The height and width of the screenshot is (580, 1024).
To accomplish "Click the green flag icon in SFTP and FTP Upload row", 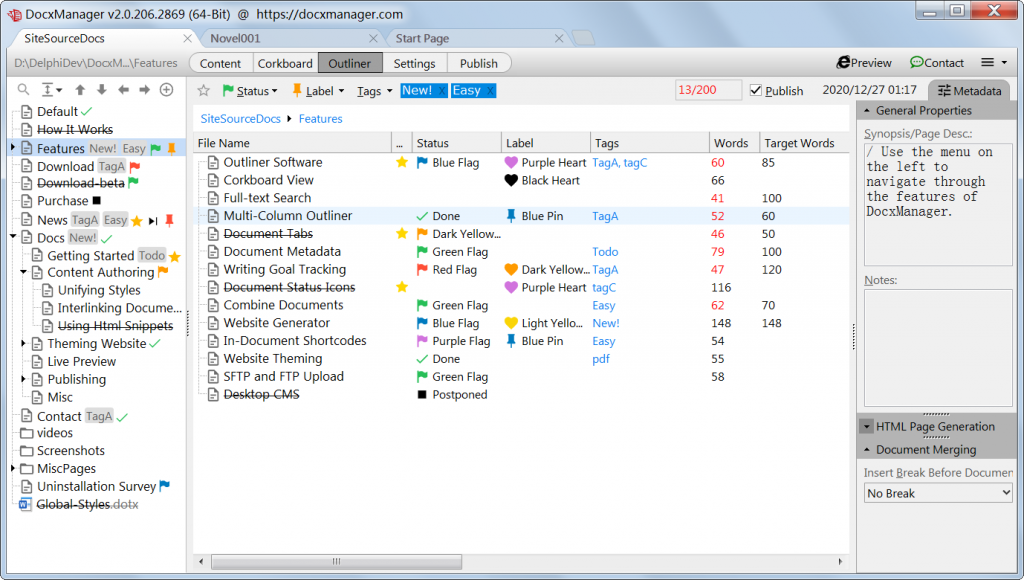I will click(x=422, y=376).
